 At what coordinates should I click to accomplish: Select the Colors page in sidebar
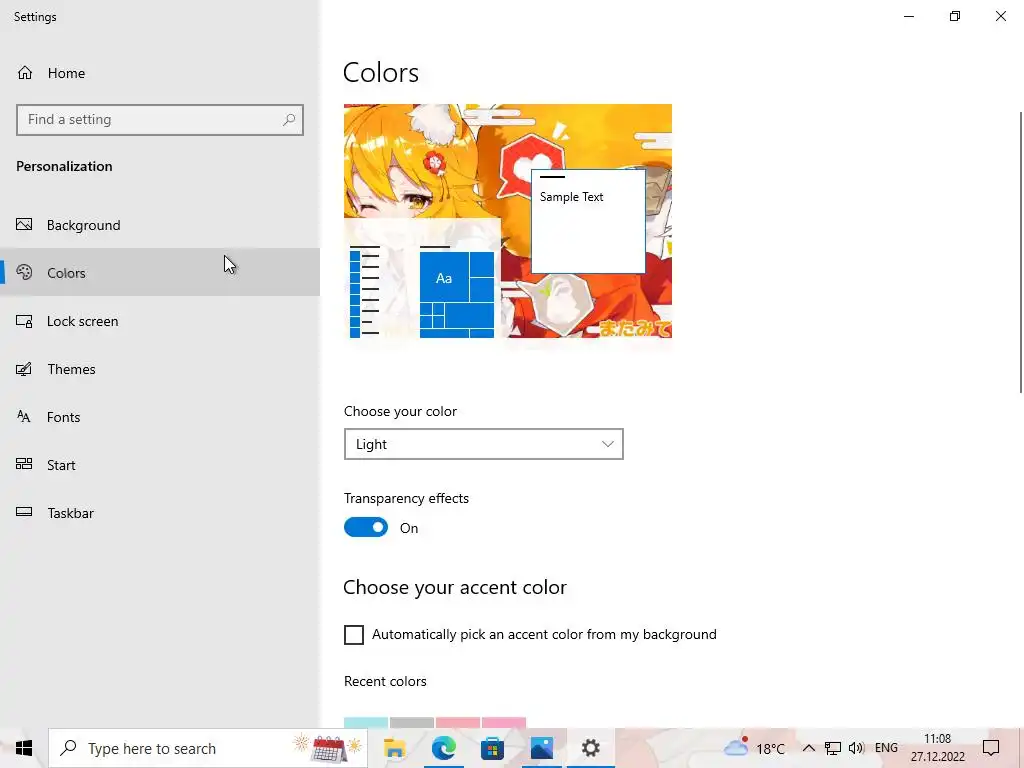coord(160,272)
